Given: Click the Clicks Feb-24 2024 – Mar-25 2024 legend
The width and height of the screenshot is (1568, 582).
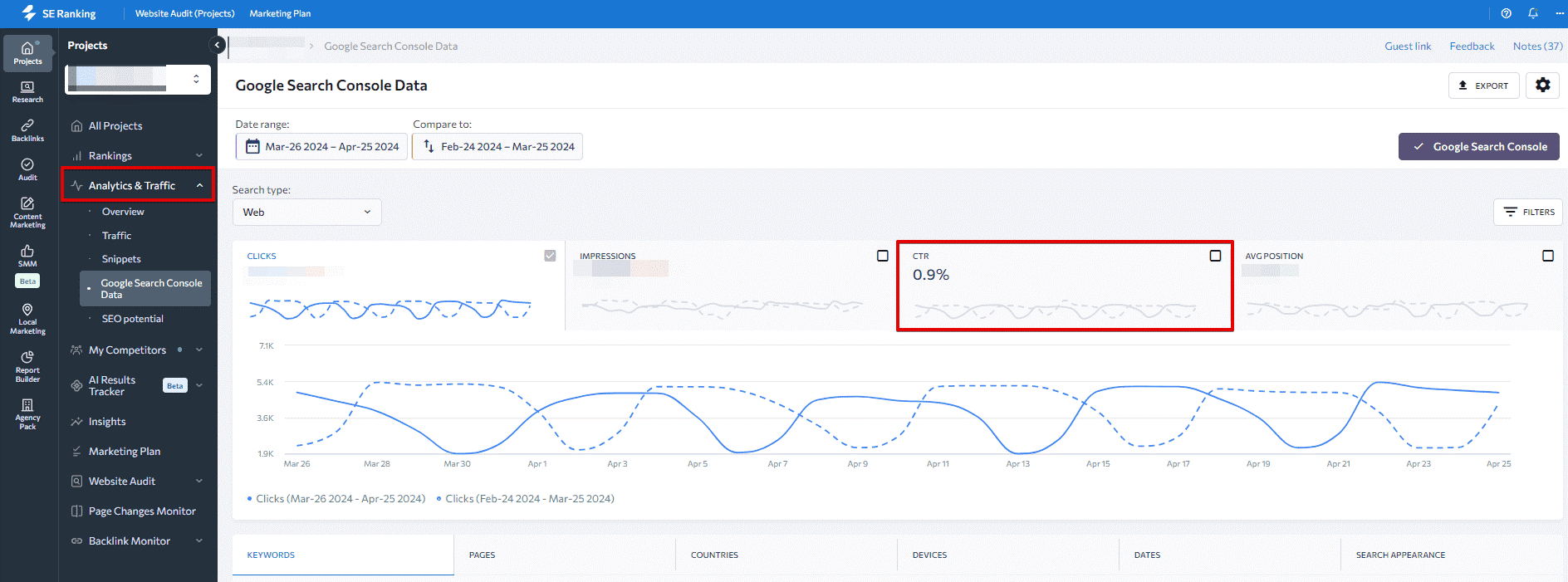Looking at the screenshot, I should coord(526,498).
